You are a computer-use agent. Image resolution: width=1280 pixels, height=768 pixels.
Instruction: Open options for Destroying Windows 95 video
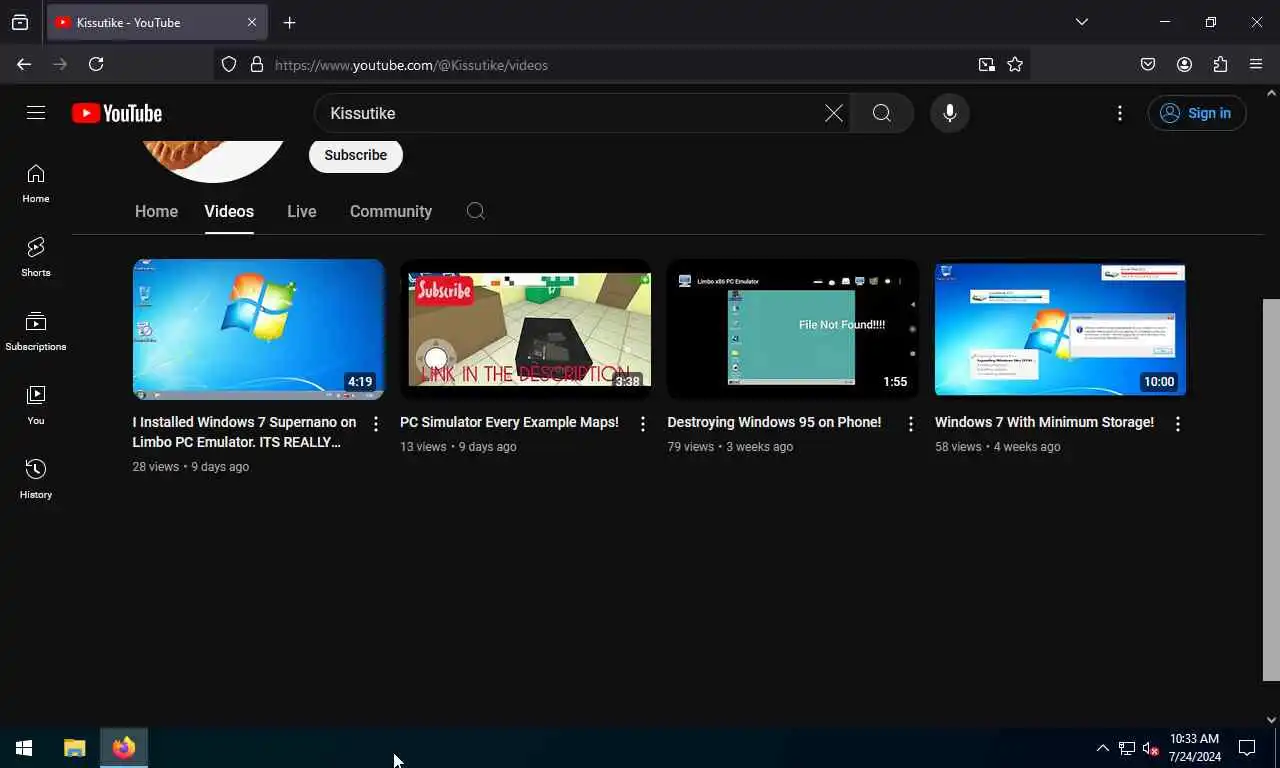[911, 424]
